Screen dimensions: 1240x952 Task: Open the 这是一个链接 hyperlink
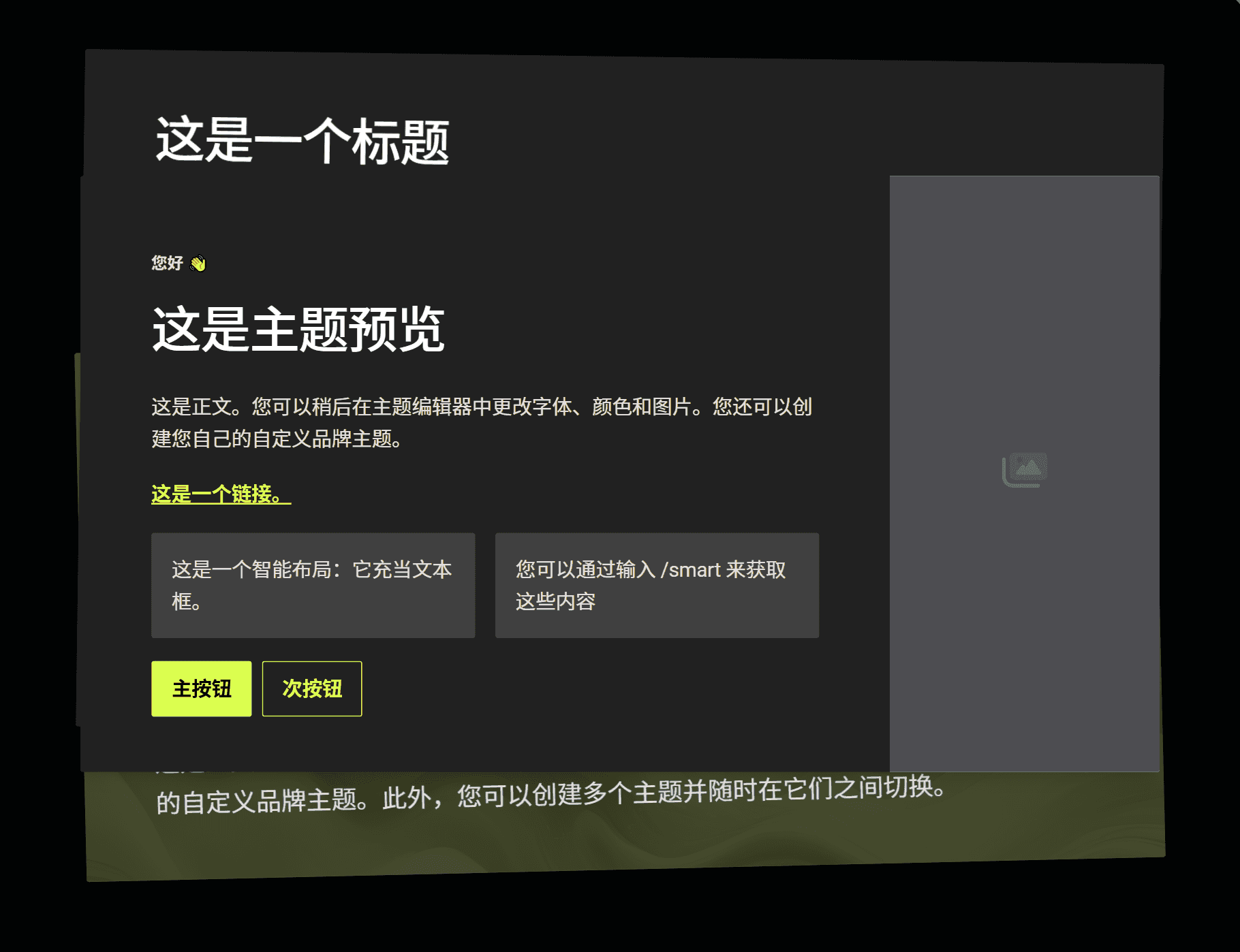(221, 494)
